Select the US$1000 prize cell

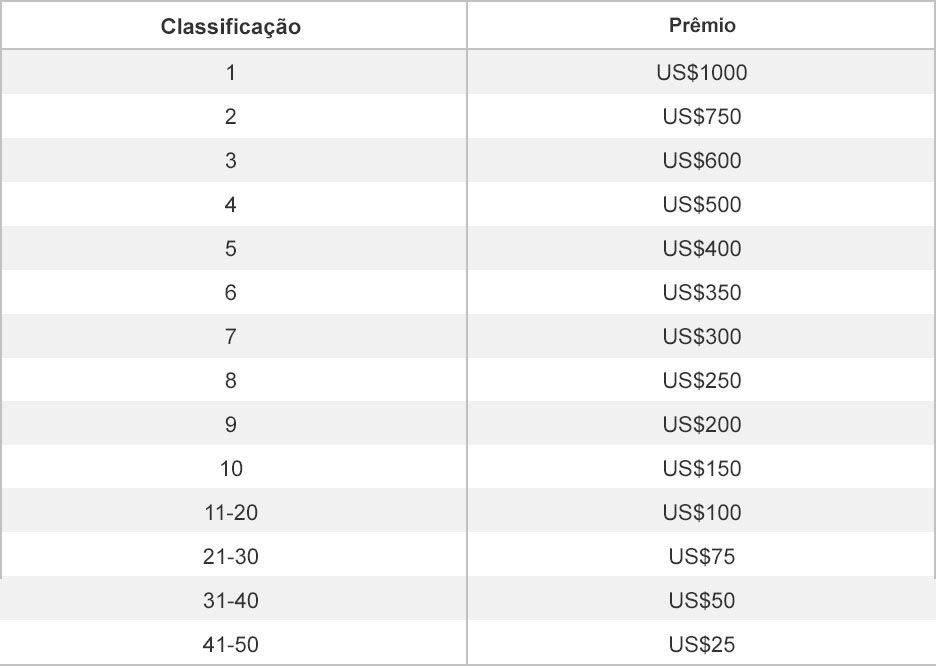coord(702,72)
